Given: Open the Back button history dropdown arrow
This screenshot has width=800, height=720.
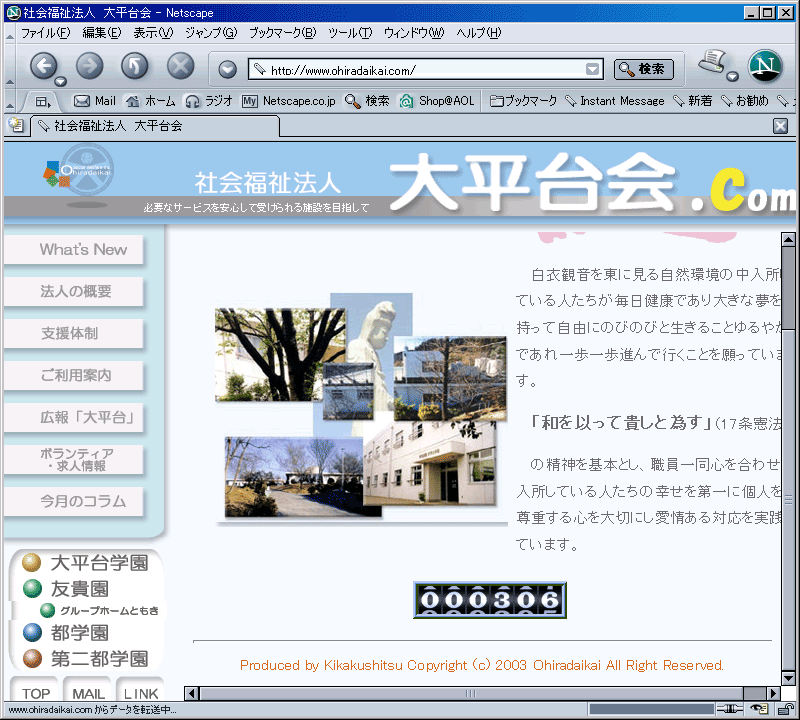Looking at the screenshot, I should pyautogui.click(x=61, y=81).
